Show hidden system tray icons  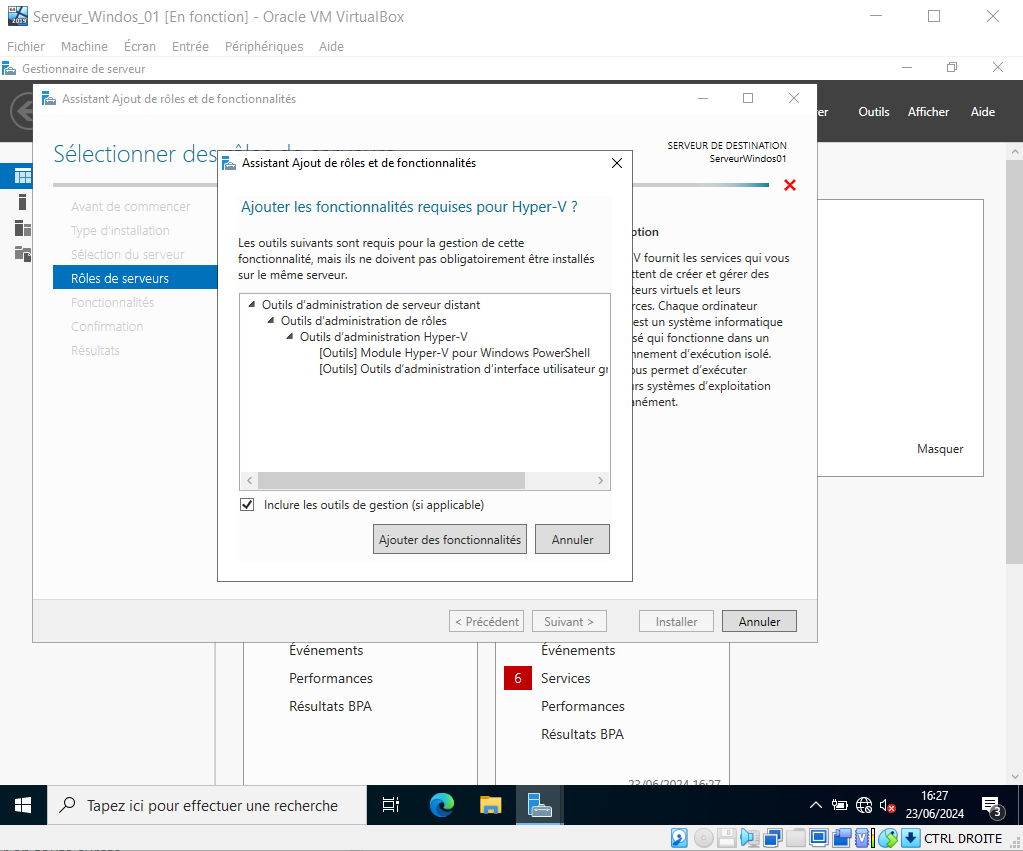(816, 806)
